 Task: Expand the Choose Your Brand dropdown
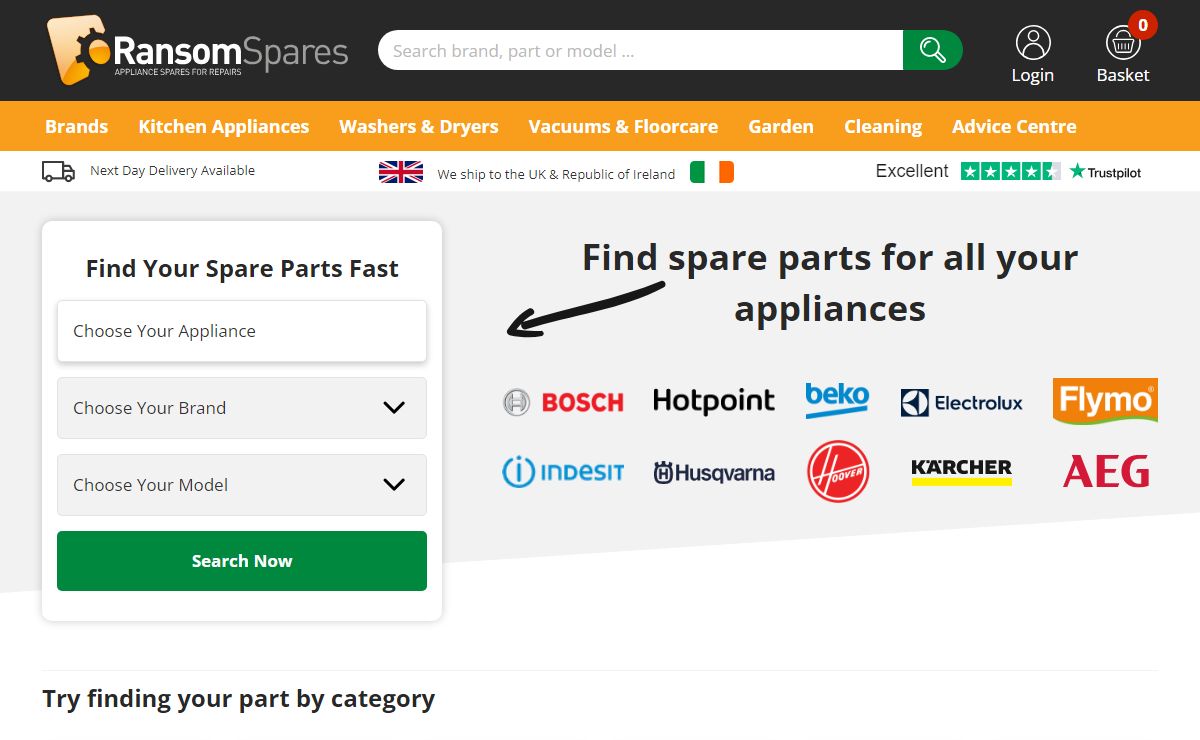pos(242,408)
